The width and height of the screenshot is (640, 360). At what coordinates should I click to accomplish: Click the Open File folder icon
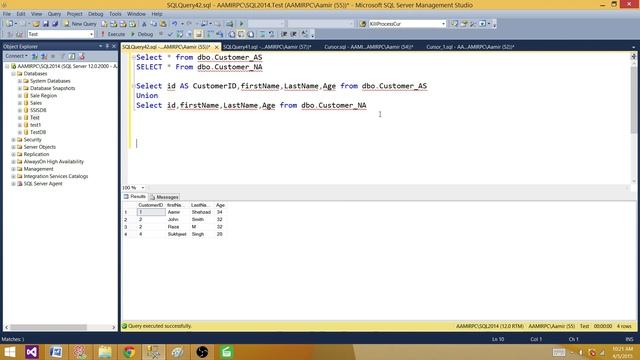36,24
